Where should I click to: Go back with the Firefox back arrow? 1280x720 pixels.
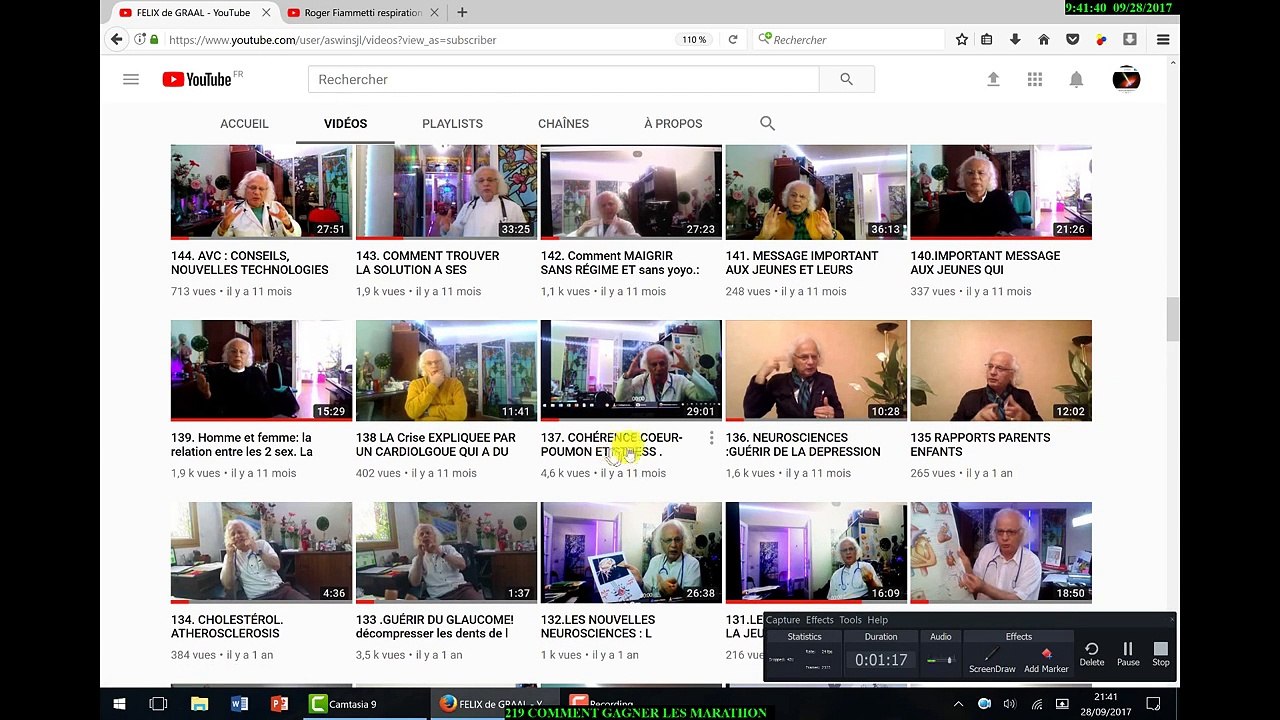(x=117, y=39)
